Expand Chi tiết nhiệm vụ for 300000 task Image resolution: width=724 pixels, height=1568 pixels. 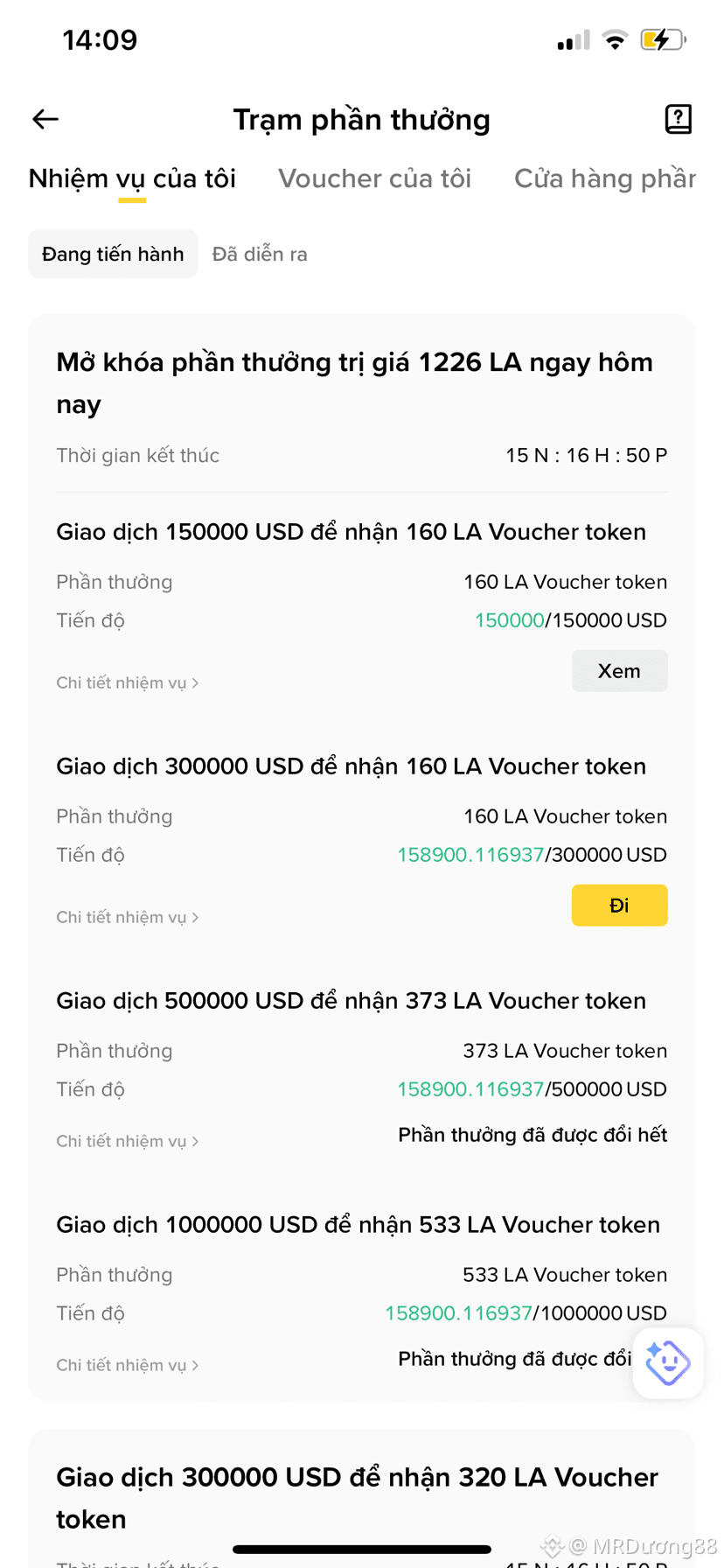pos(128,917)
